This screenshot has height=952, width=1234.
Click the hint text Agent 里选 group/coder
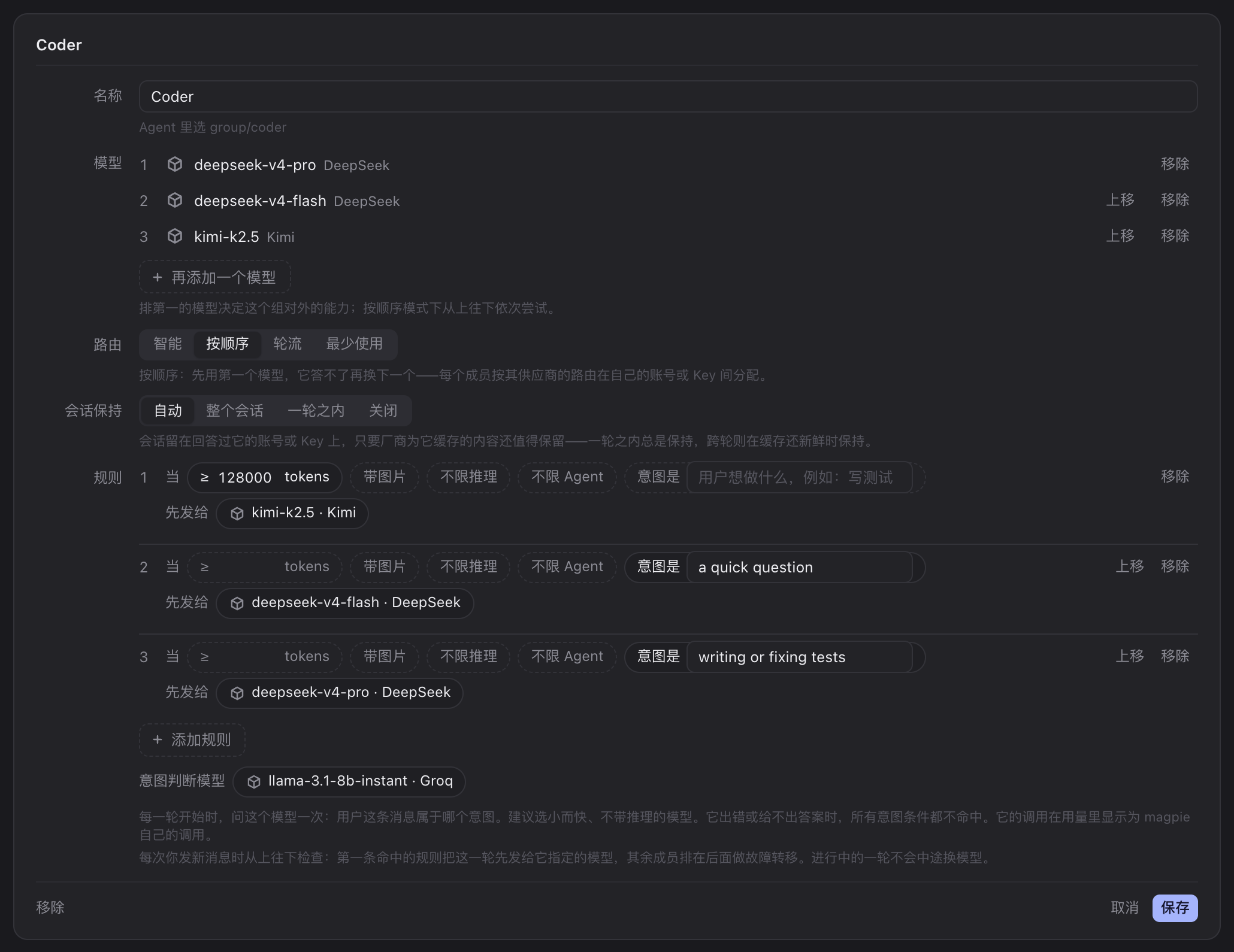tap(213, 128)
